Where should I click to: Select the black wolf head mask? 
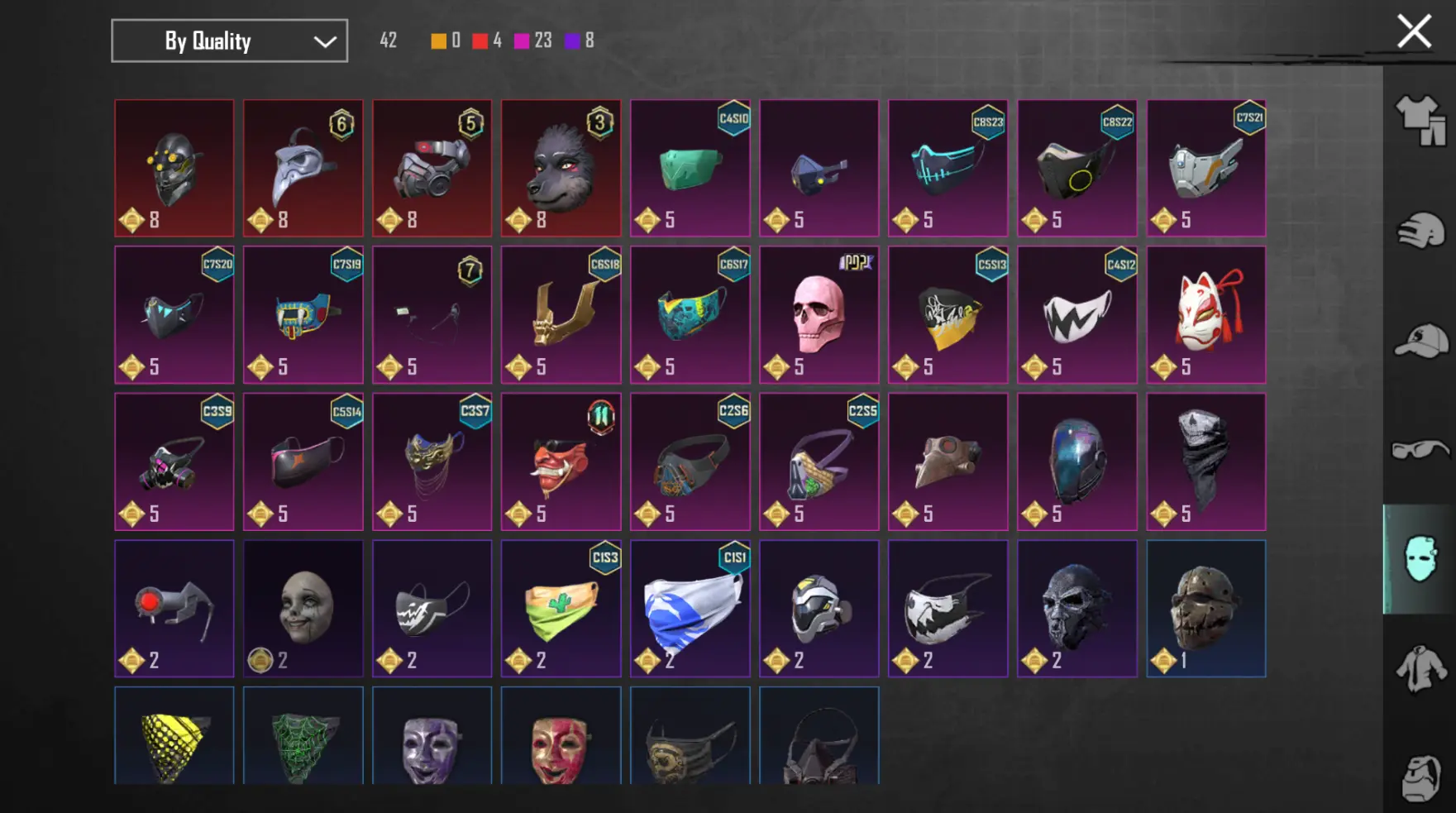click(561, 168)
